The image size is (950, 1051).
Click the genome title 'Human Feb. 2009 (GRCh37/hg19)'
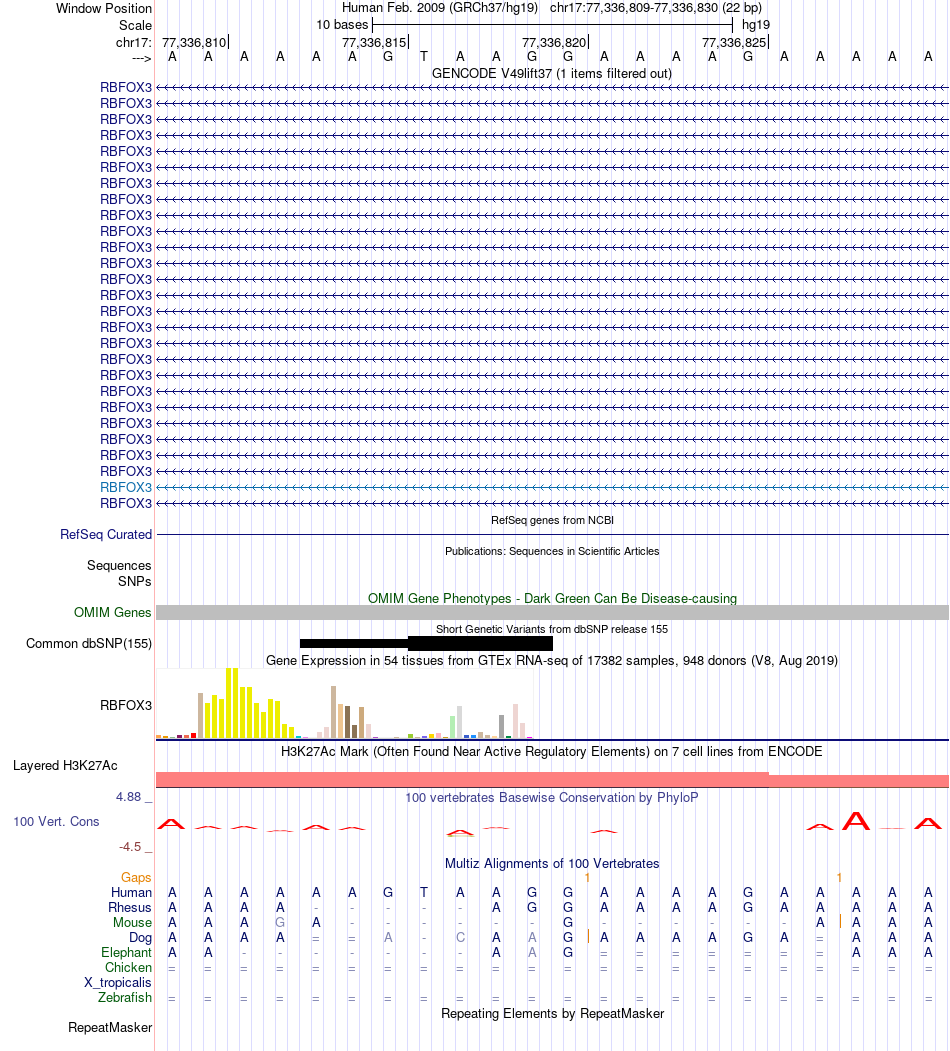pyautogui.click(x=440, y=8)
